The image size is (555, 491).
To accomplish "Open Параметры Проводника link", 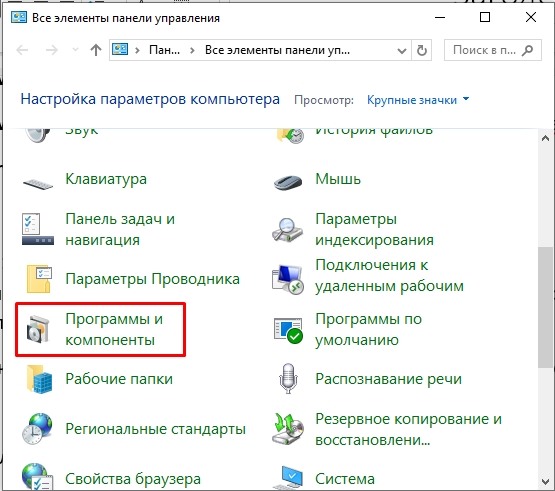I will [153, 279].
